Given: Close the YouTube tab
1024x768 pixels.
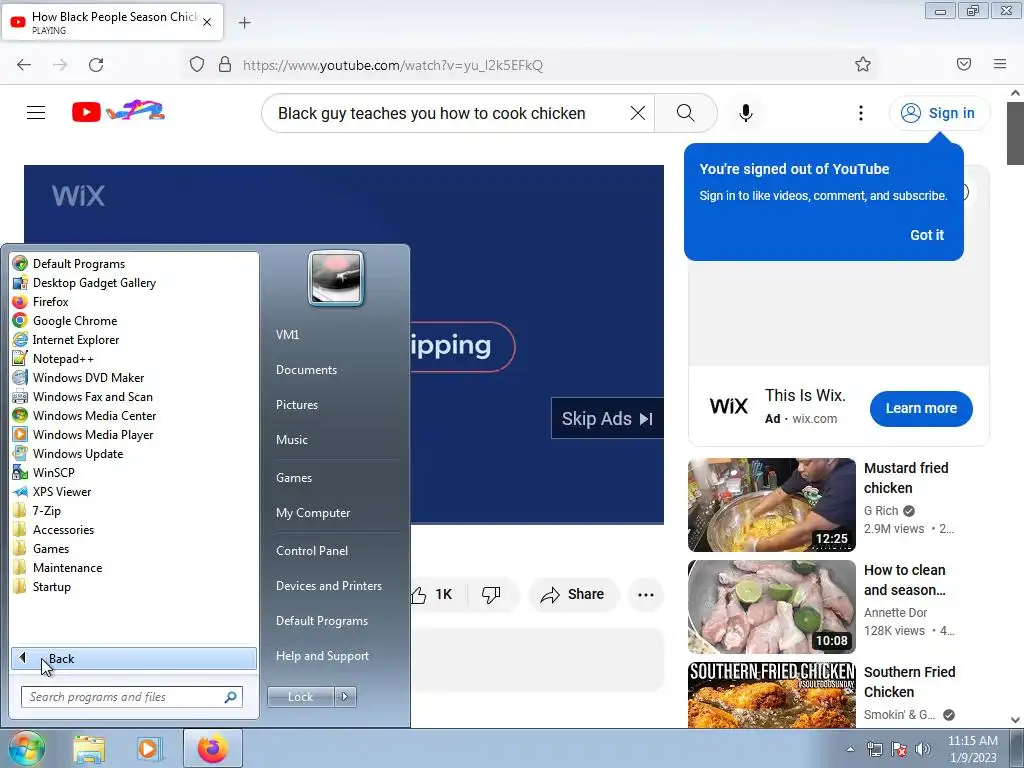Looking at the screenshot, I should (x=207, y=22).
